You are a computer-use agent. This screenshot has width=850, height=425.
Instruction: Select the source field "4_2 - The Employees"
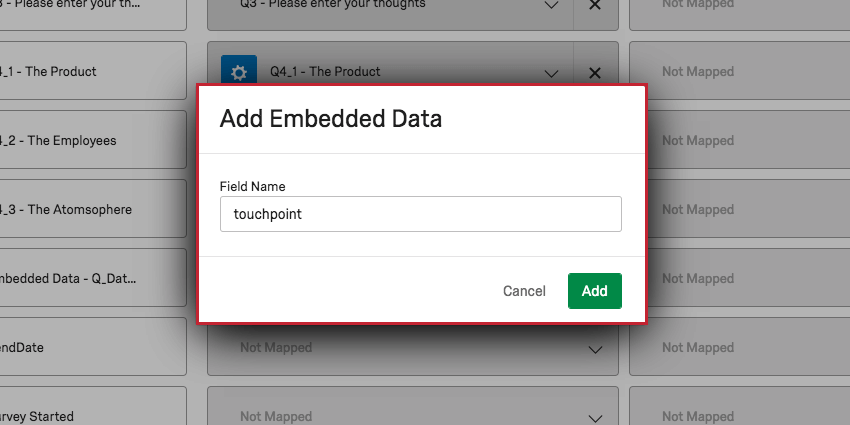(90, 141)
